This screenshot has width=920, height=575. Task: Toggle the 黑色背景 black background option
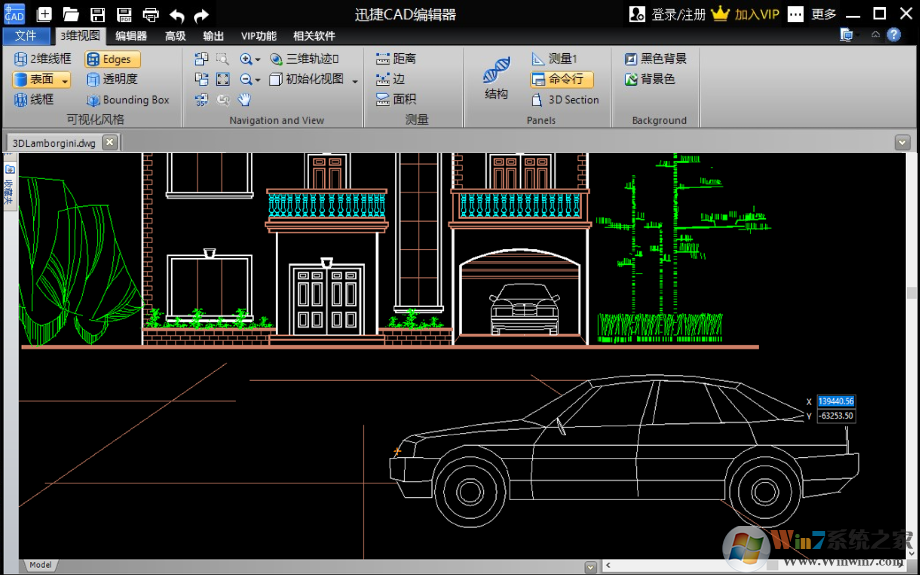tap(656, 59)
